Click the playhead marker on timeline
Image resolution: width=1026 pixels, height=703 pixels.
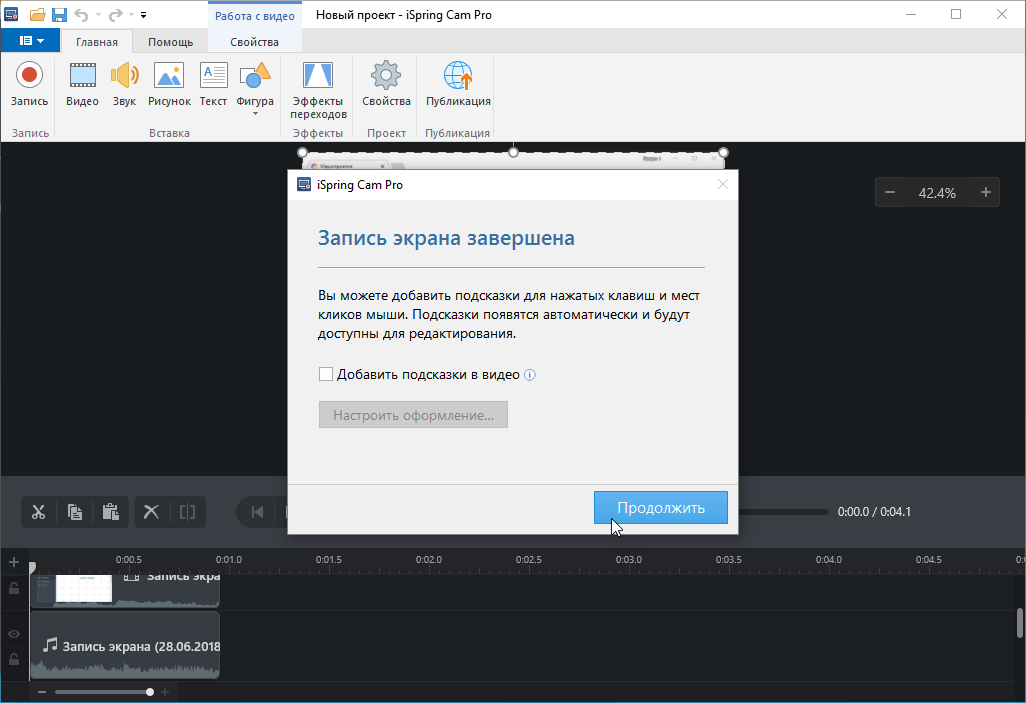tap(32, 568)
